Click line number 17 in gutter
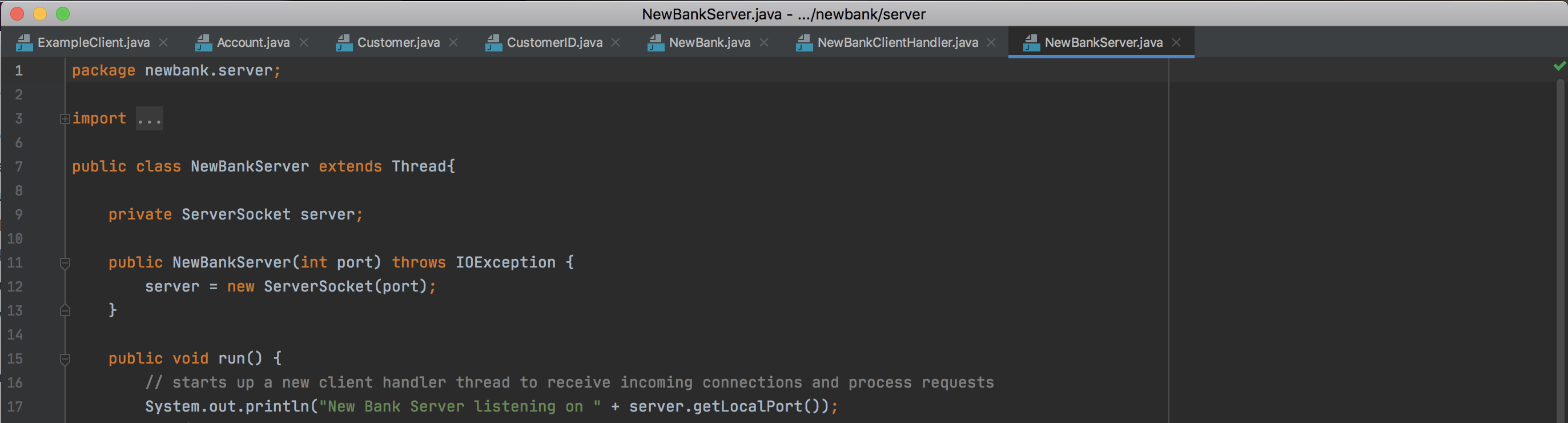The height and width of the screenshot is (423, 1568). tap(15, 406)
